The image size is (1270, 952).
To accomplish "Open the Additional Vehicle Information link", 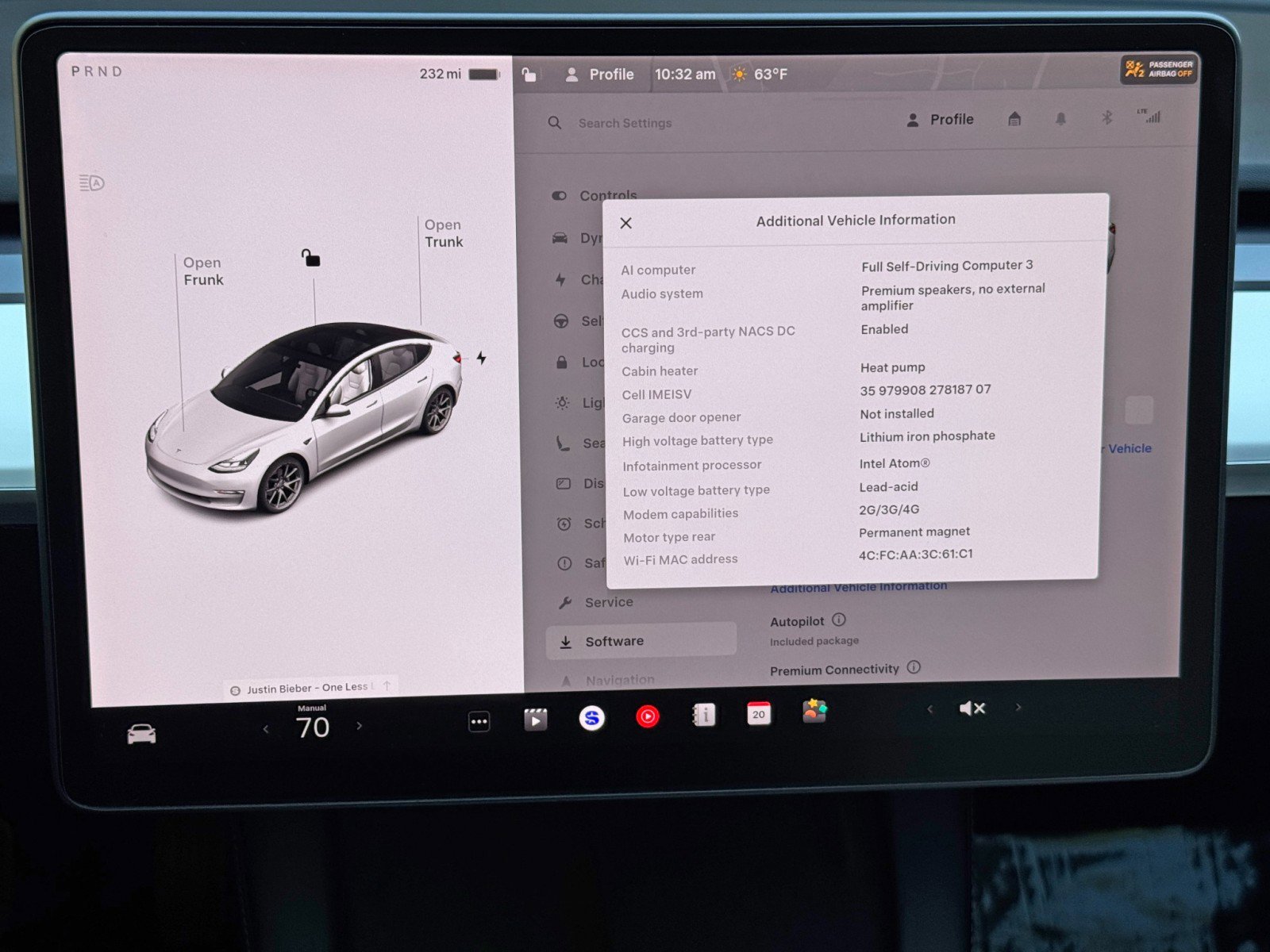I will [858, 585].
